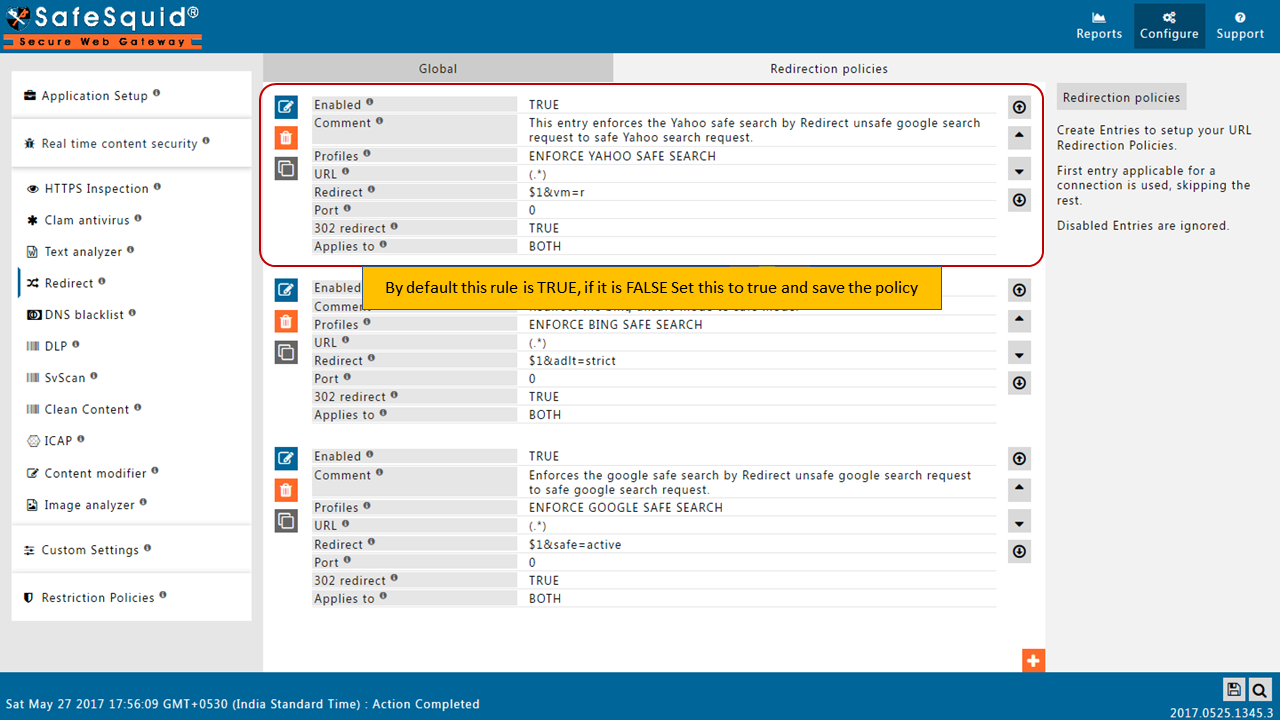Open DNS blacklist settings
Image resolution: width=1280 pixels, height=720 pixels.
[x=82, y=314]
